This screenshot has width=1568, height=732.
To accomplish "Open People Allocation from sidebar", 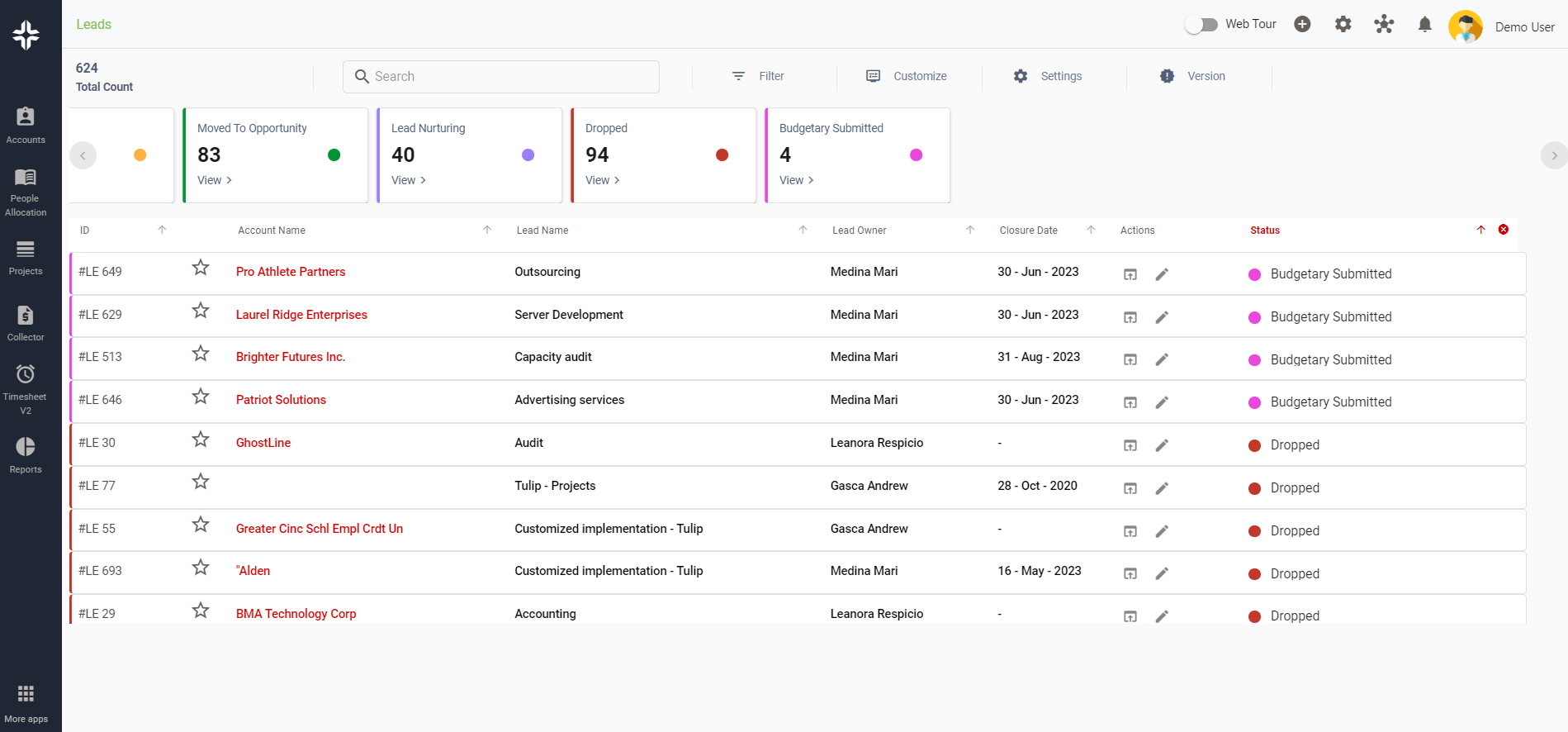I will pos(26,192).
